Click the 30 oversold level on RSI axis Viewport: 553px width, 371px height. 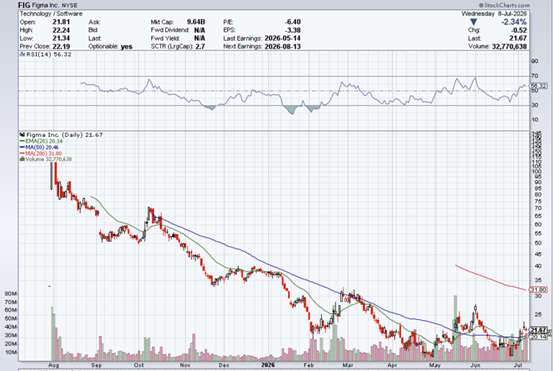click(x=535, y=105)
